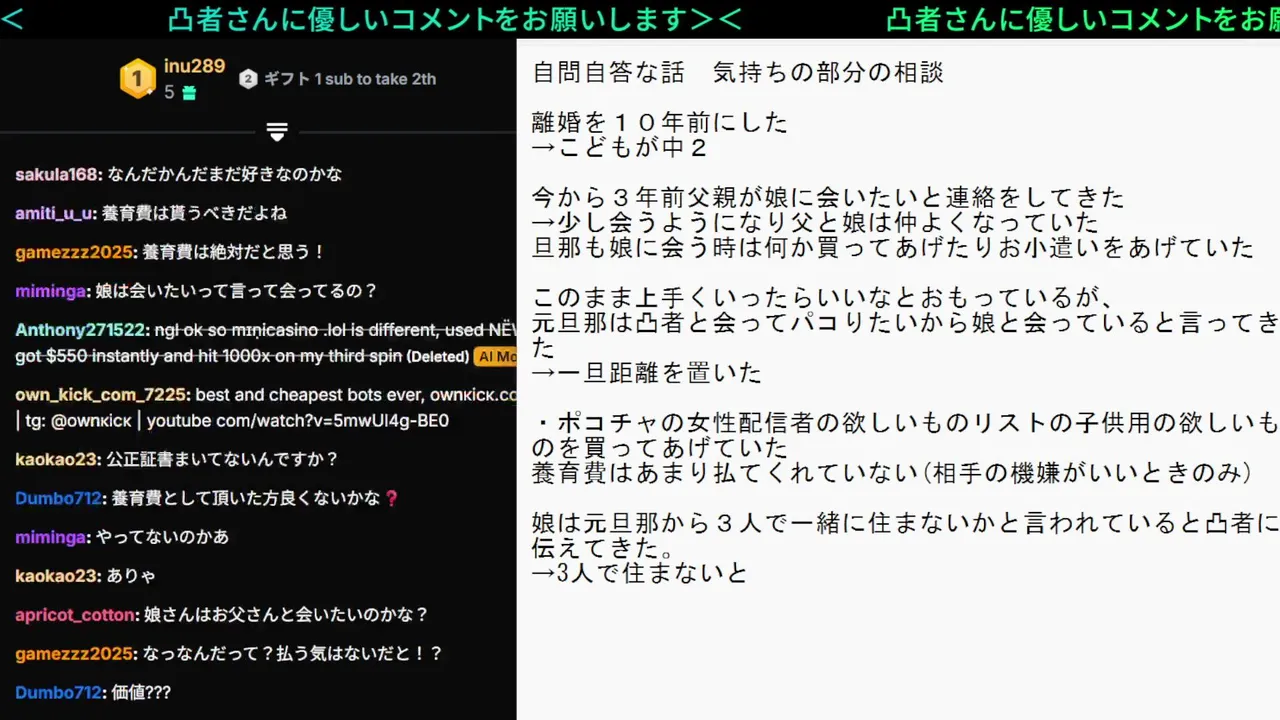Click Dumbo712's name on the 養育費として message

[58, 498]
